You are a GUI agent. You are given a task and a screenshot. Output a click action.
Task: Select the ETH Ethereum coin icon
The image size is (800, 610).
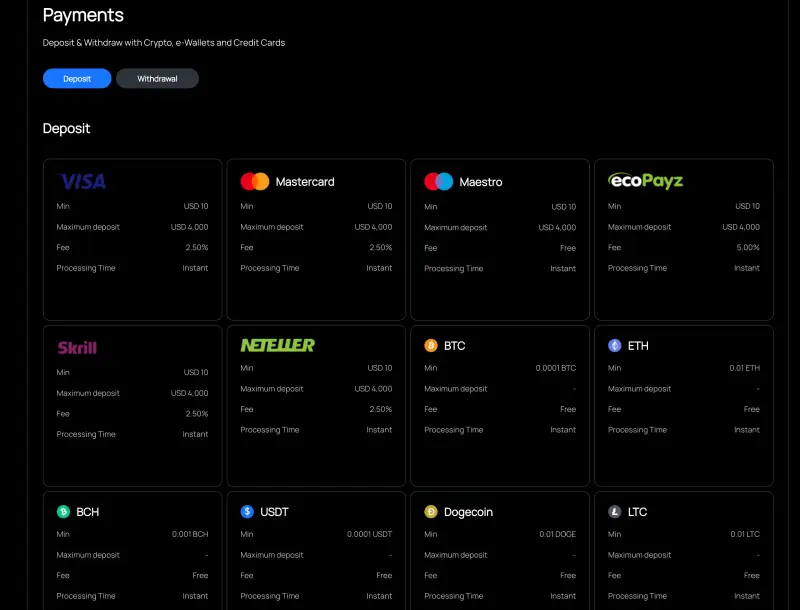pos(615,345)
